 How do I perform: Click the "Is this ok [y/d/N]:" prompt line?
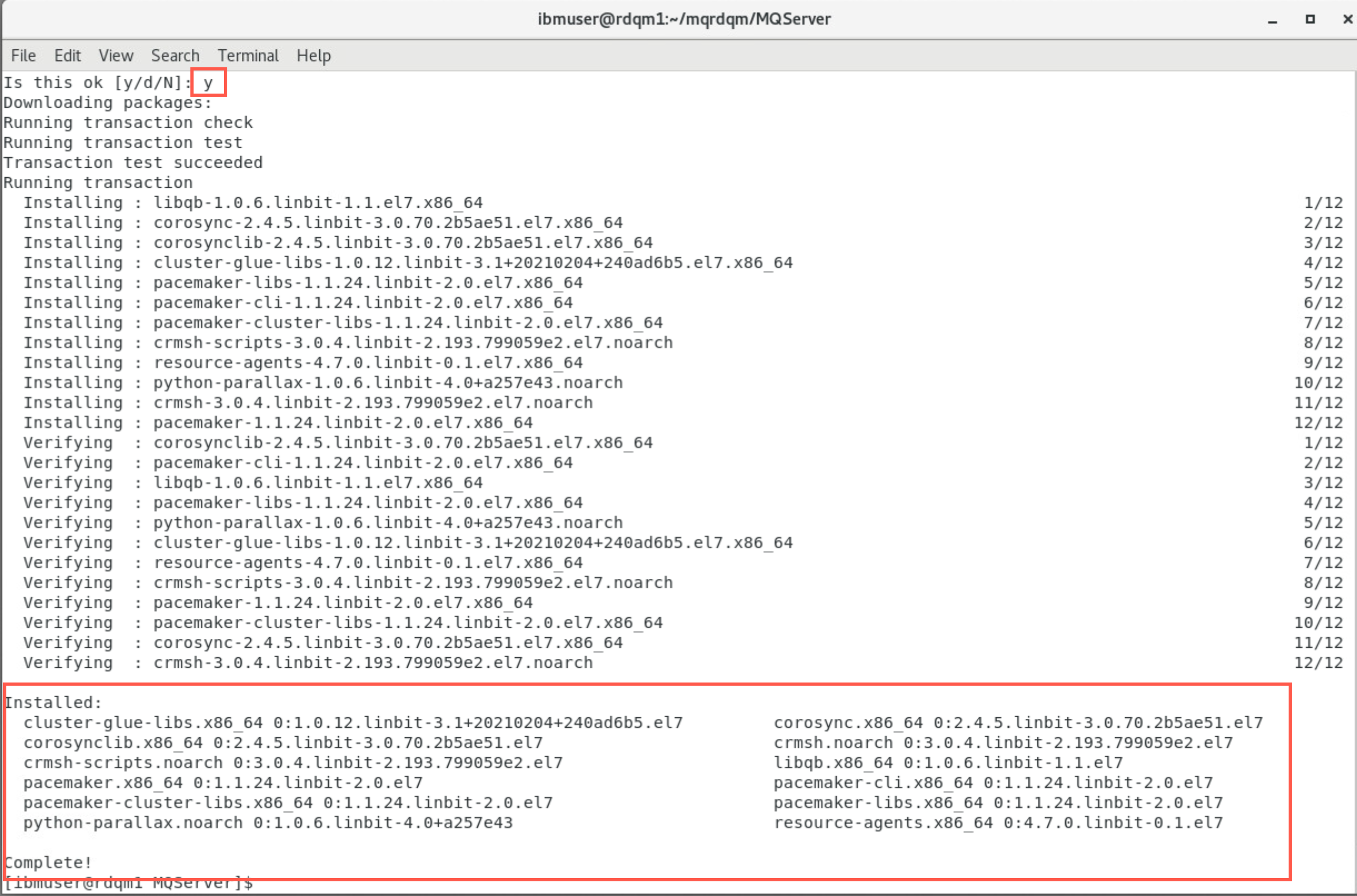pyautogui.click(x=108, y=83)
